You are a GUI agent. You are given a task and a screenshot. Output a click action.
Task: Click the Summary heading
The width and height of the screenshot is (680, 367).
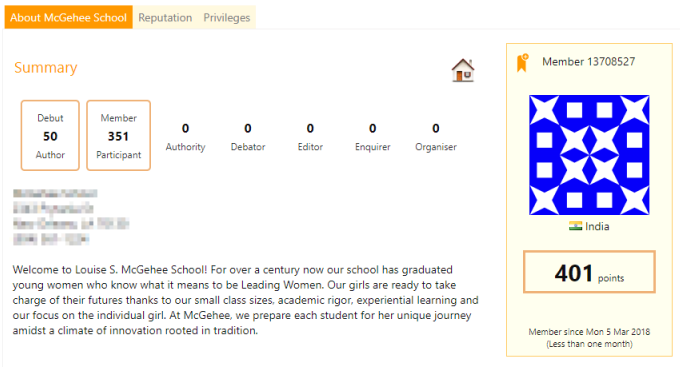46,68
